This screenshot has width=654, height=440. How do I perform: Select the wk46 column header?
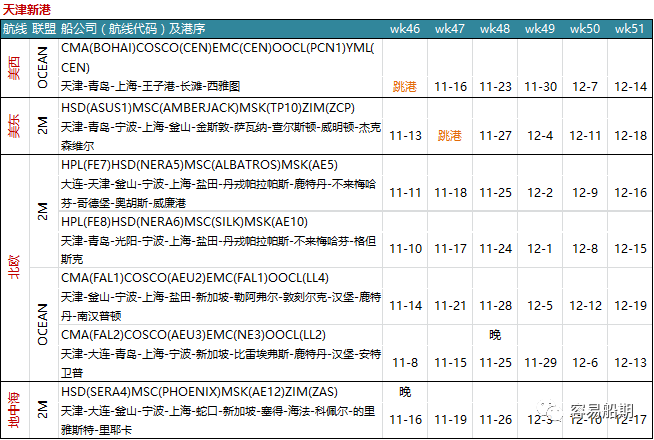(x=405, y=29)
